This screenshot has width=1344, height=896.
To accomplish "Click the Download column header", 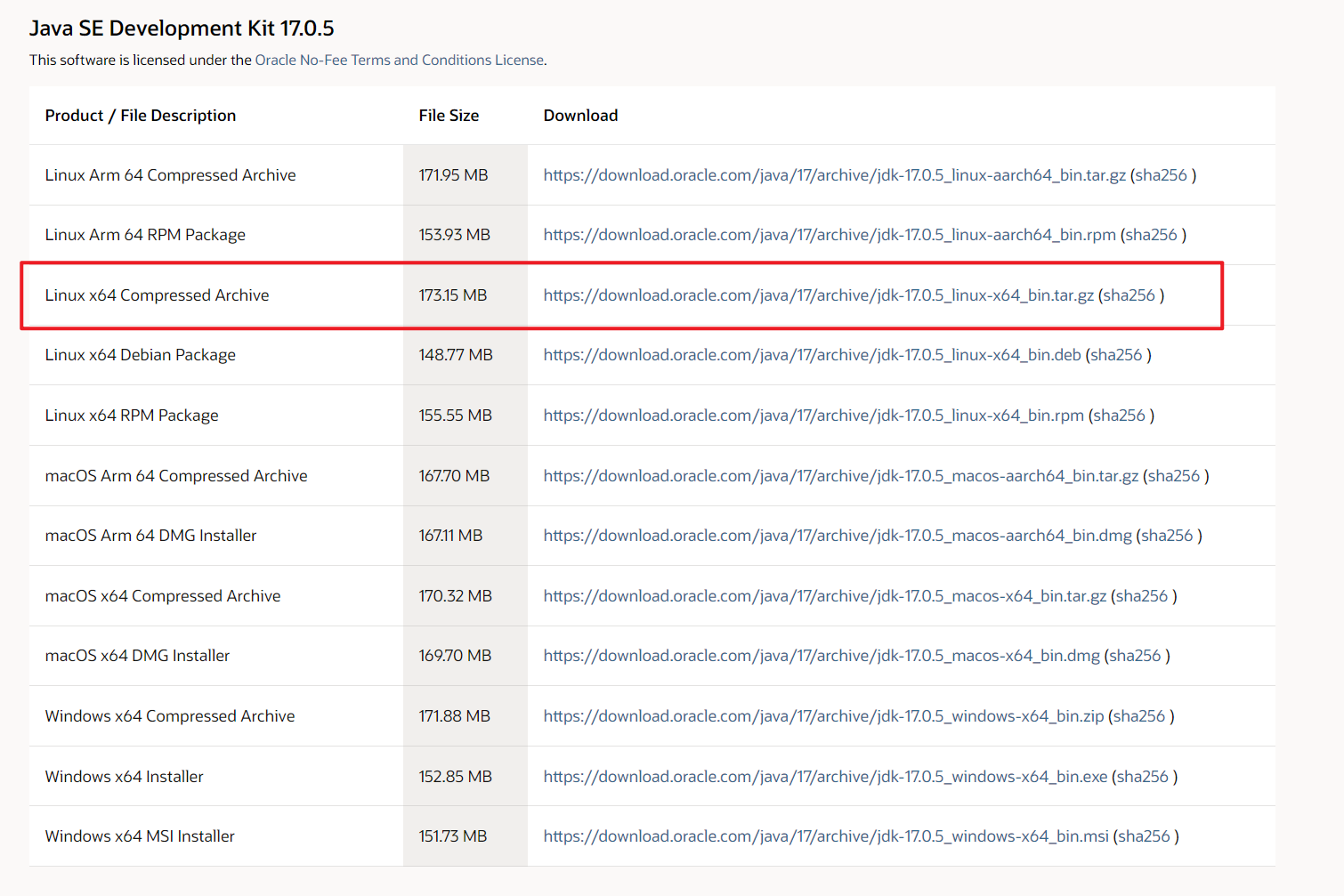I will [x=580, y=116].
